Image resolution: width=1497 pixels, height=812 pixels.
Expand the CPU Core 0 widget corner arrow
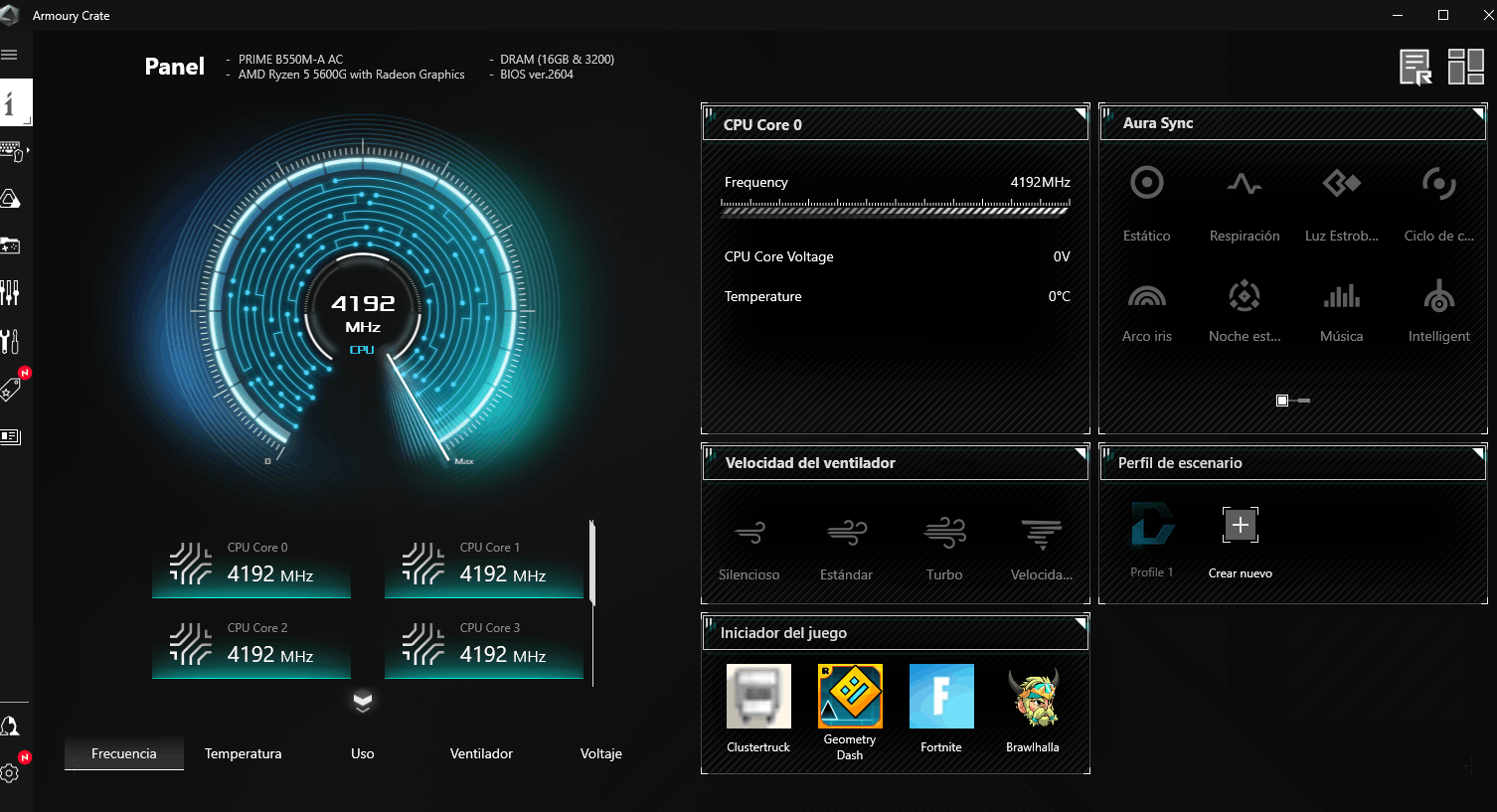coord(1081,112)
